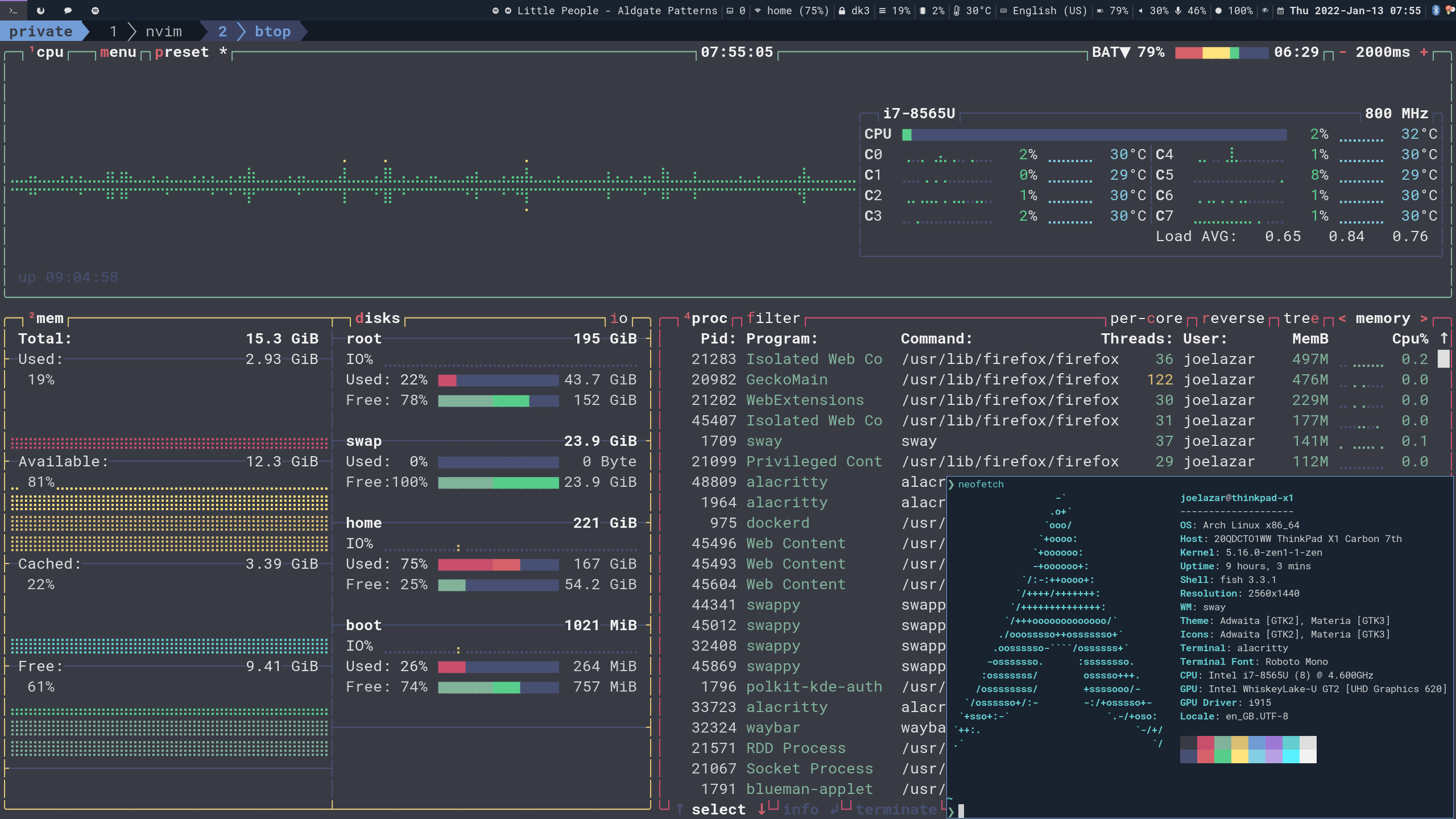Click the power icon at top-left
The height and width of the screenshot is (819, 1456).
click(x=40, y=11)
